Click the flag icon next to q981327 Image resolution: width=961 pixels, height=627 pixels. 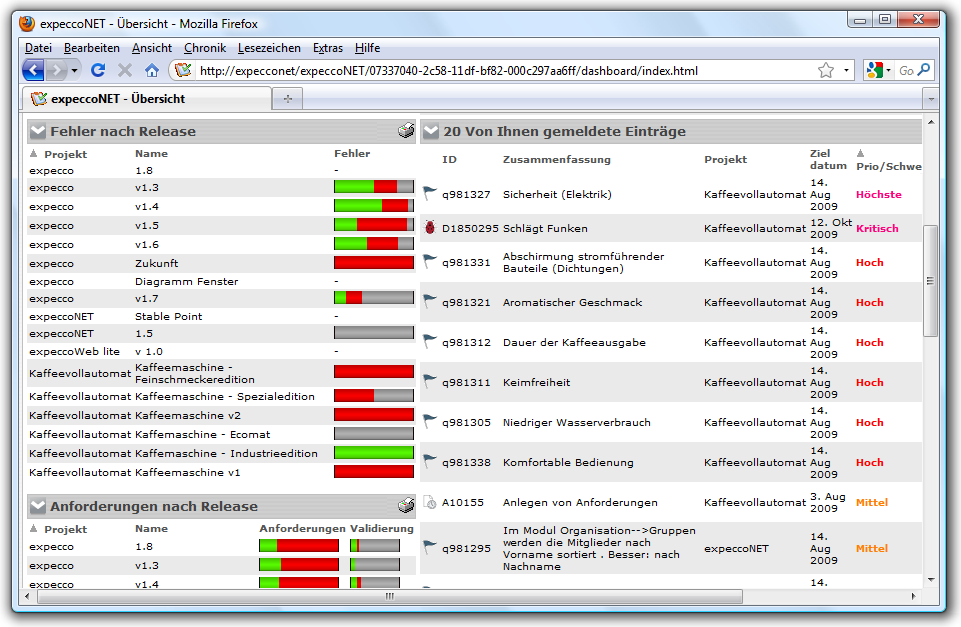click(x=430, y=194)
